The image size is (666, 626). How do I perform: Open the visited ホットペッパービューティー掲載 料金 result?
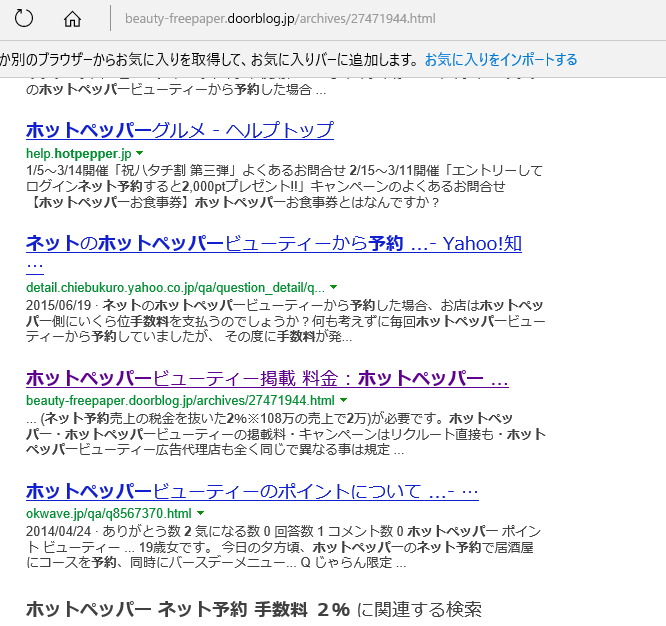click(x=267, y=378)
